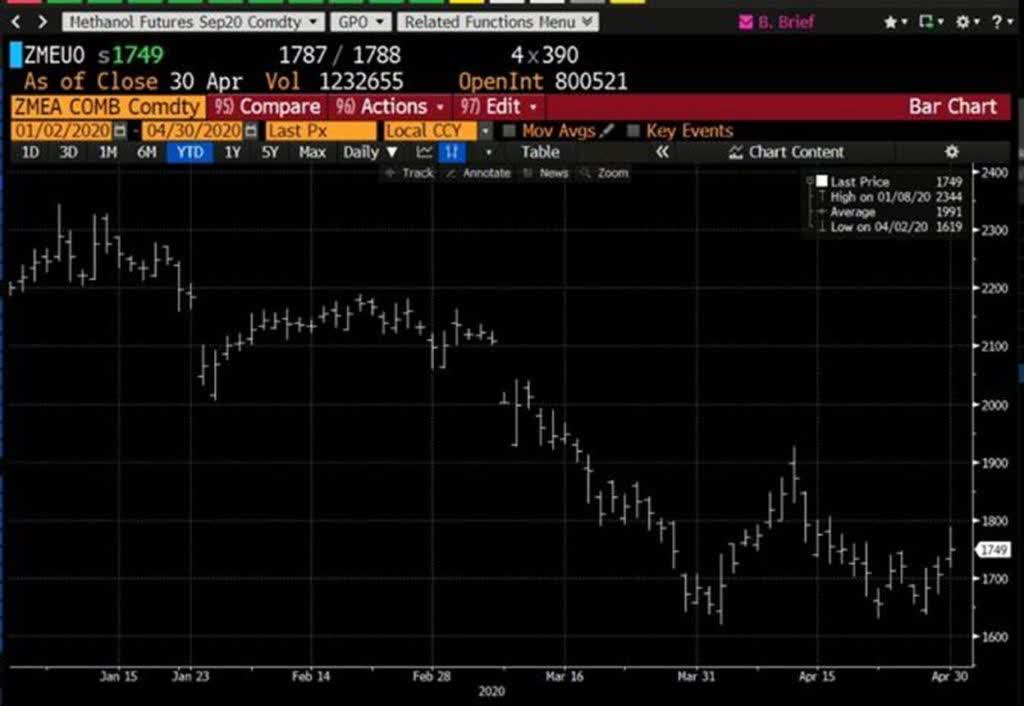Open the Table view
This screenshot has height=706, width=1024.
pos(540,152)
